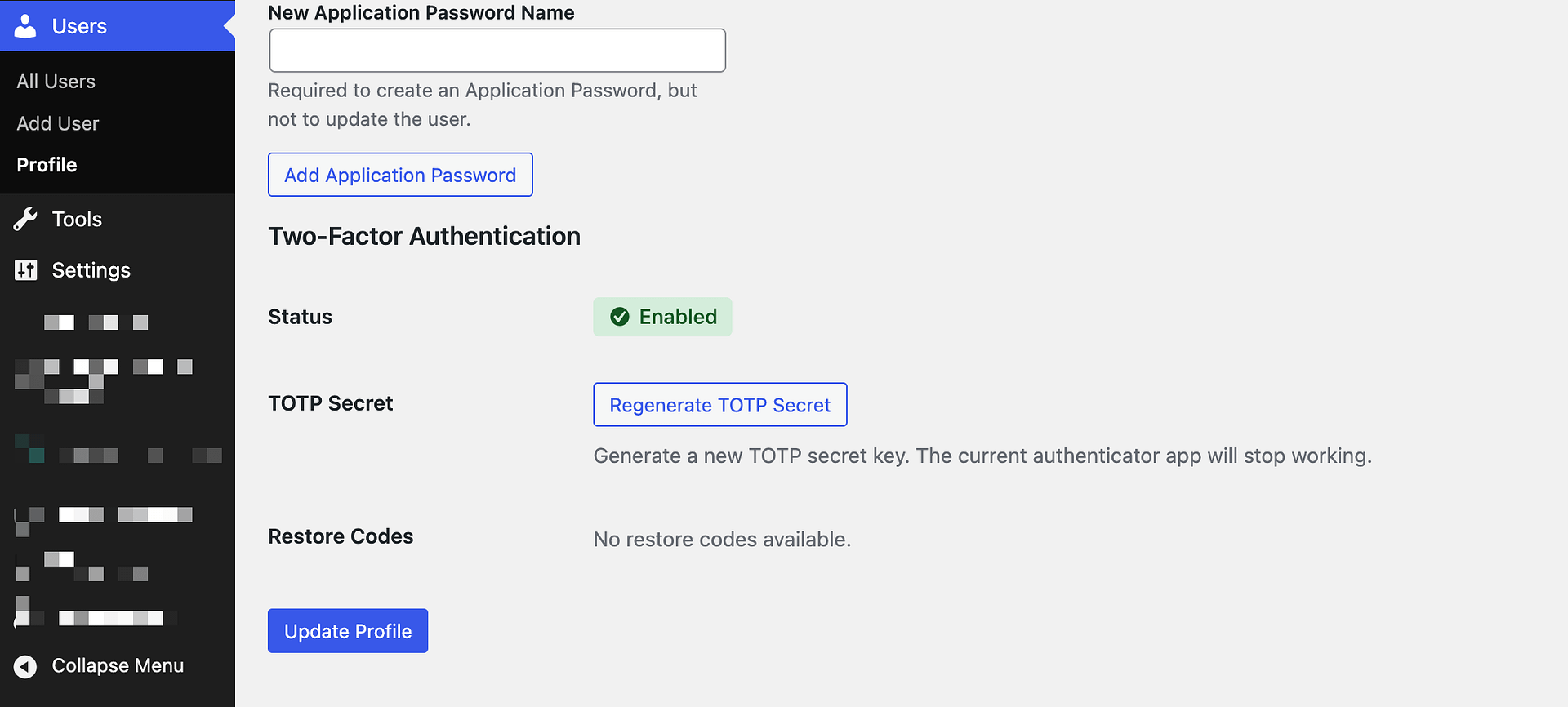Go to All Users submenu item
Viewport: 1568px width, 707px height.
click(x=56, y=82)
